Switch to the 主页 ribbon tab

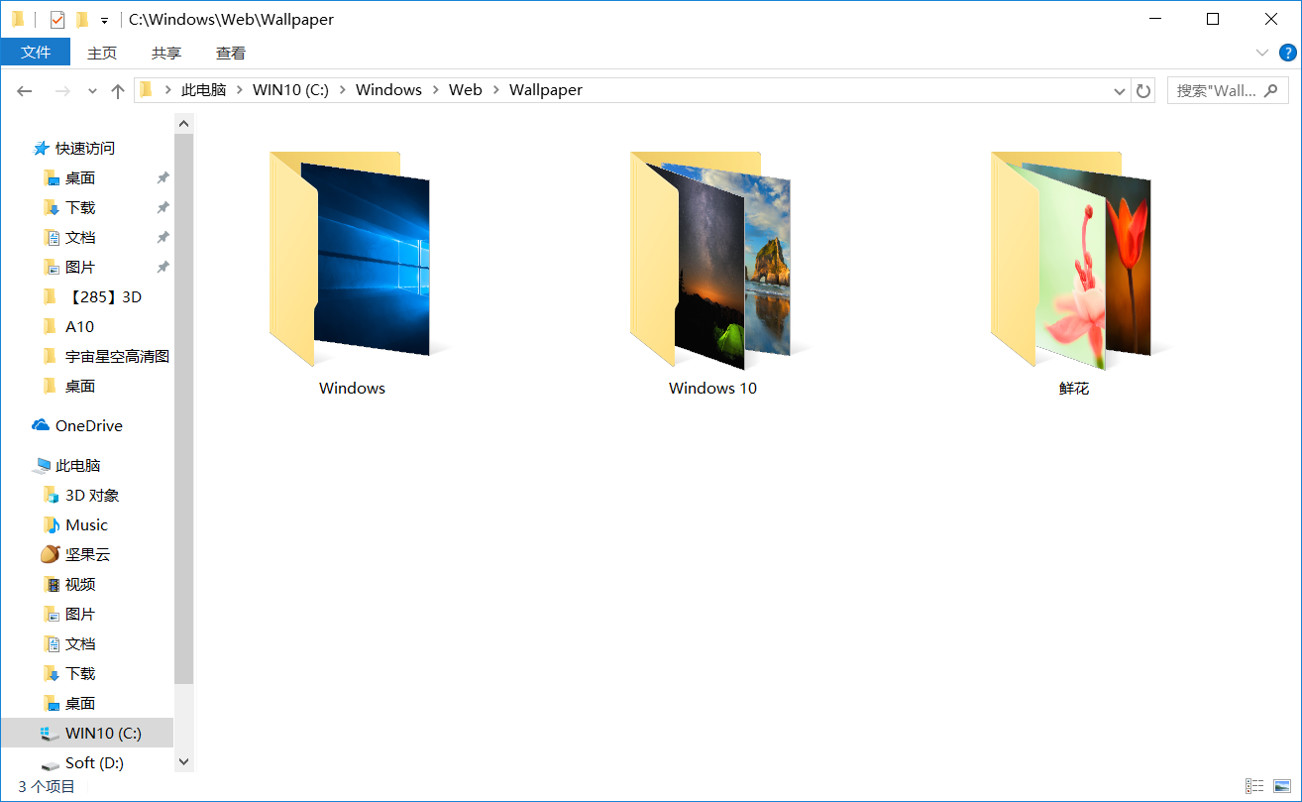click(102, 53)
